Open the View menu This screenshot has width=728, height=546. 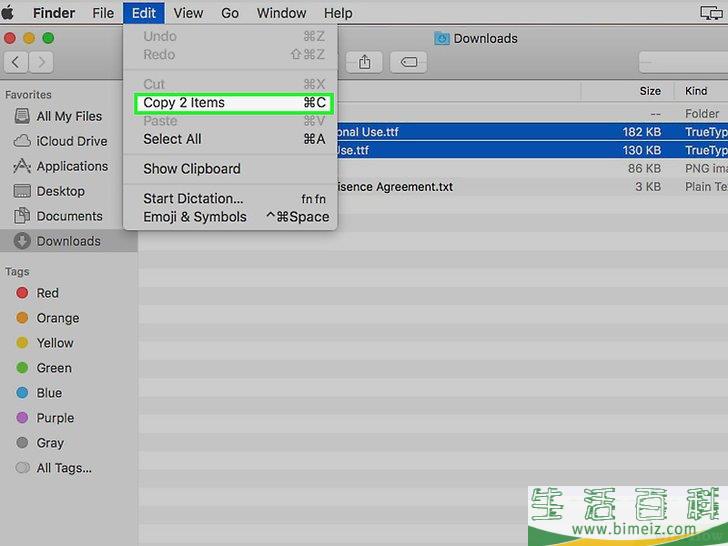pyautogui.click(x=188, y=13)
